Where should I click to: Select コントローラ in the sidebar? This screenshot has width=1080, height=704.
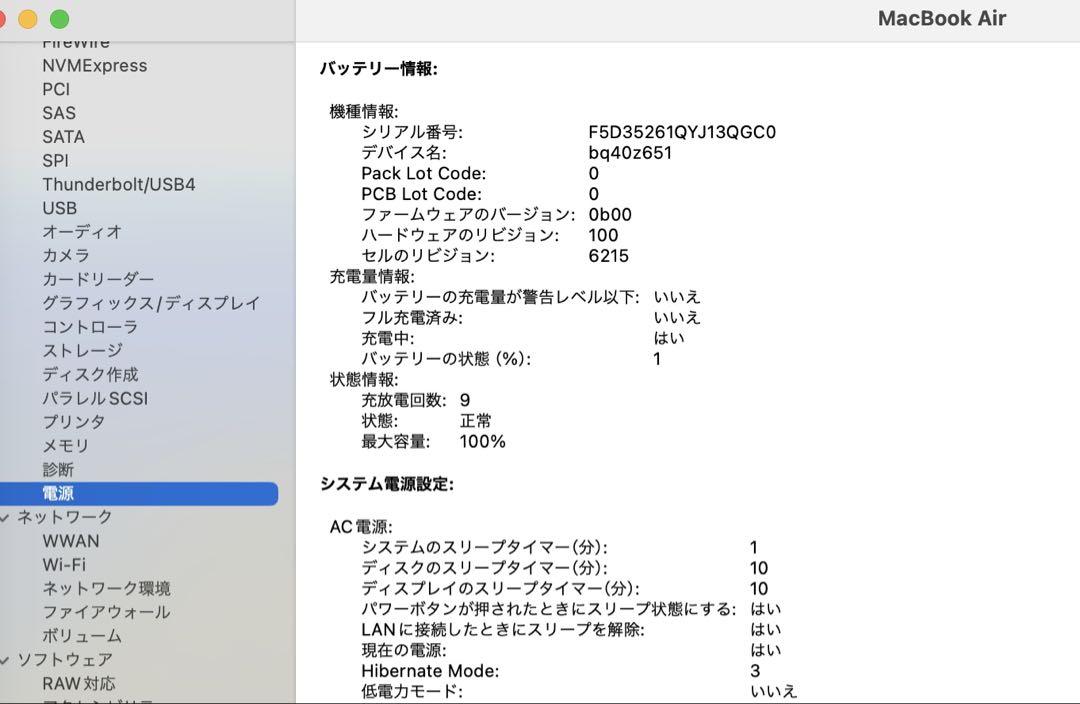coord(90,327)
